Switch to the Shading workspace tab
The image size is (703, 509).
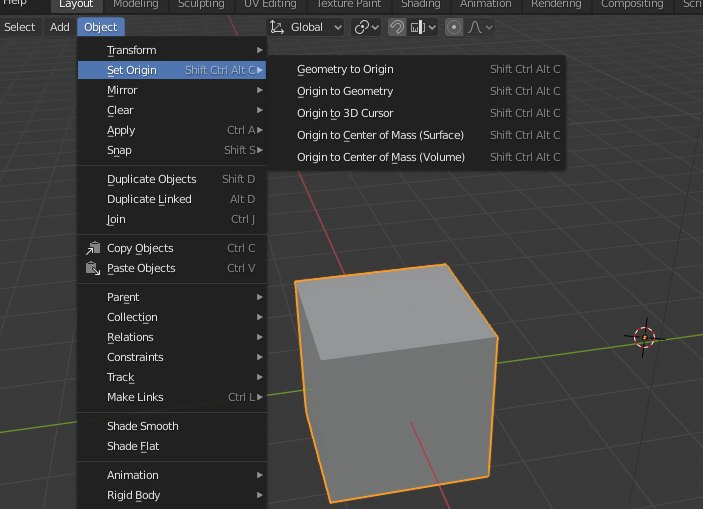(x=421, y=4)
